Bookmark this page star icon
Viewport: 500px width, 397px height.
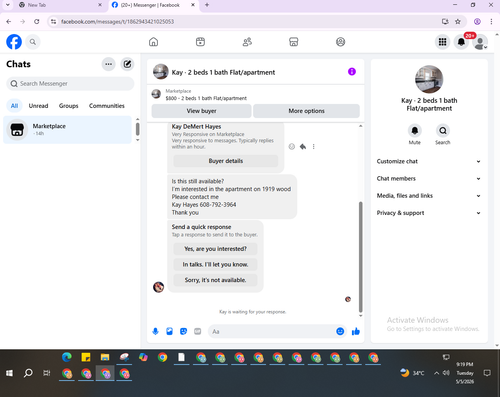(458, 22)
